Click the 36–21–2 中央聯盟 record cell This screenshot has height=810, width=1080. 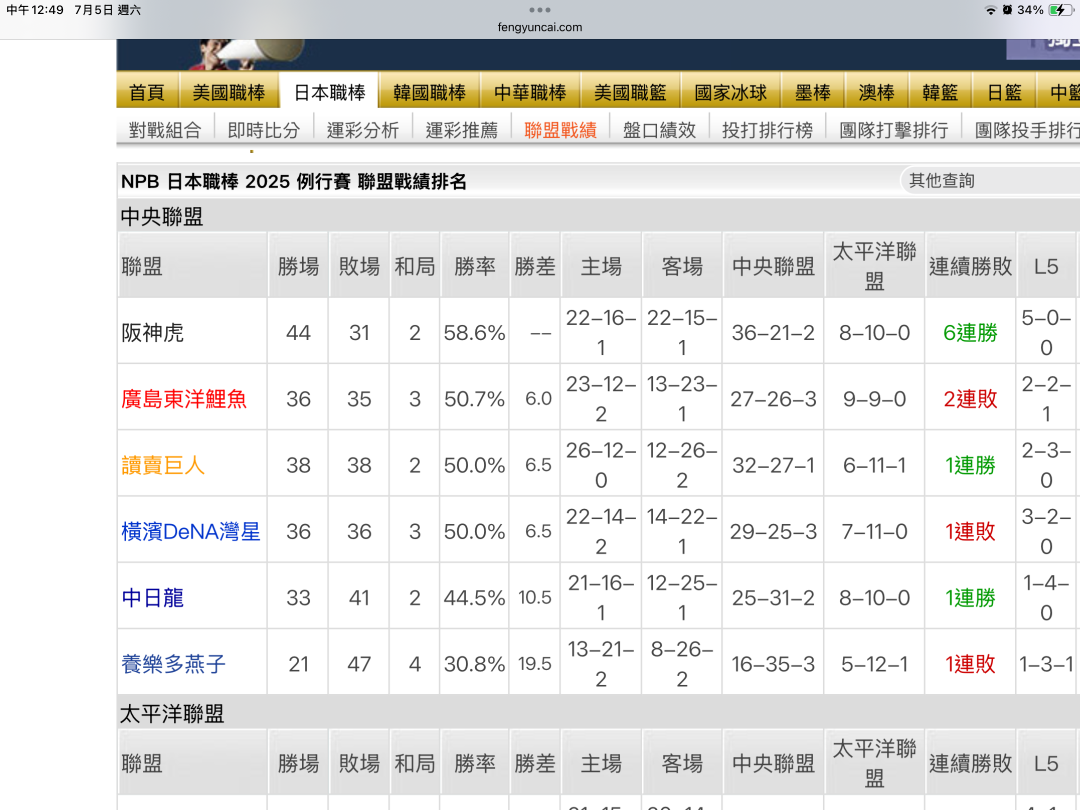click(773, 333)
